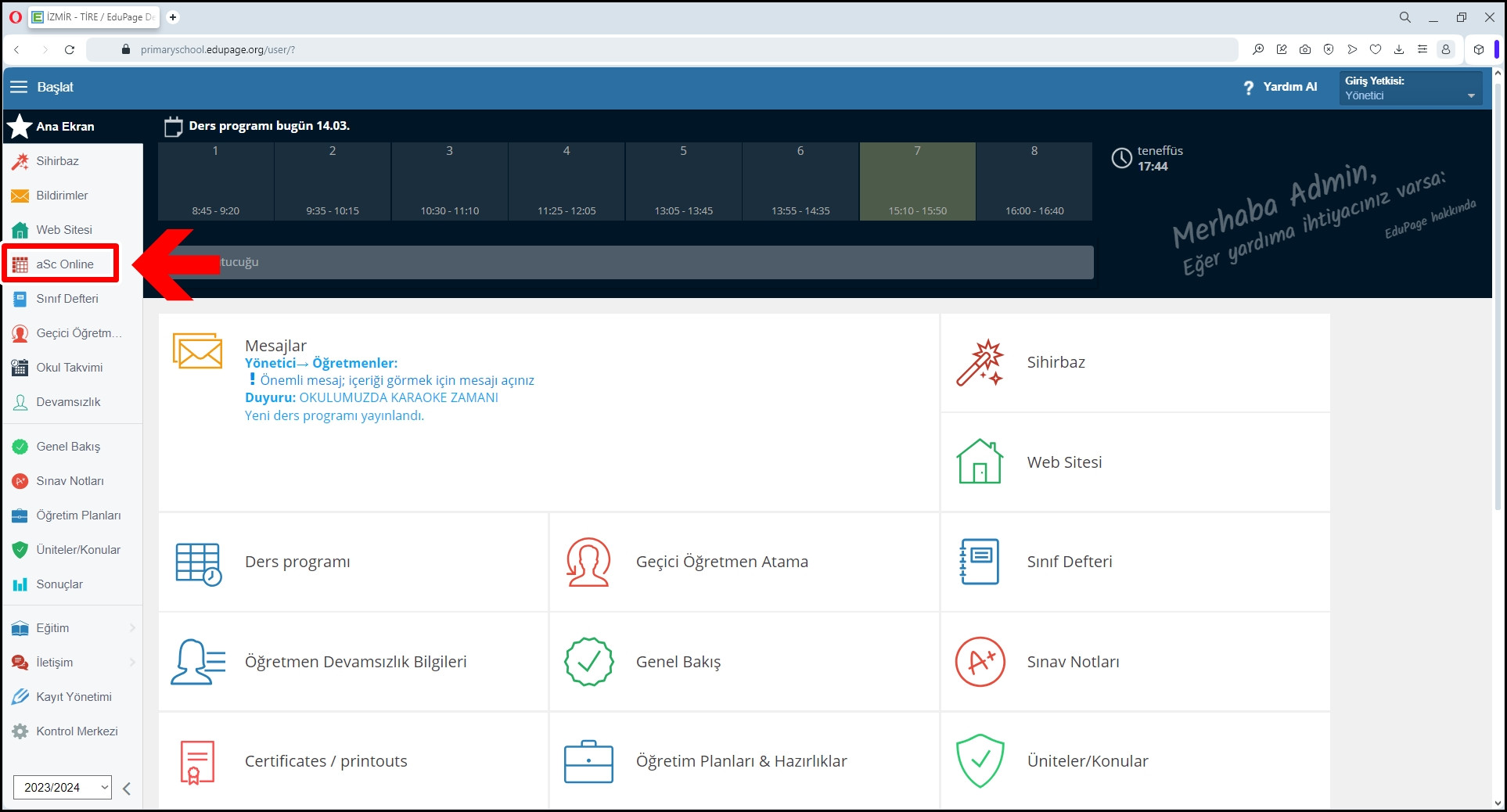Click the Okul Takvimi calendar icon
The image size is (1507, 812).
point(20,368)
